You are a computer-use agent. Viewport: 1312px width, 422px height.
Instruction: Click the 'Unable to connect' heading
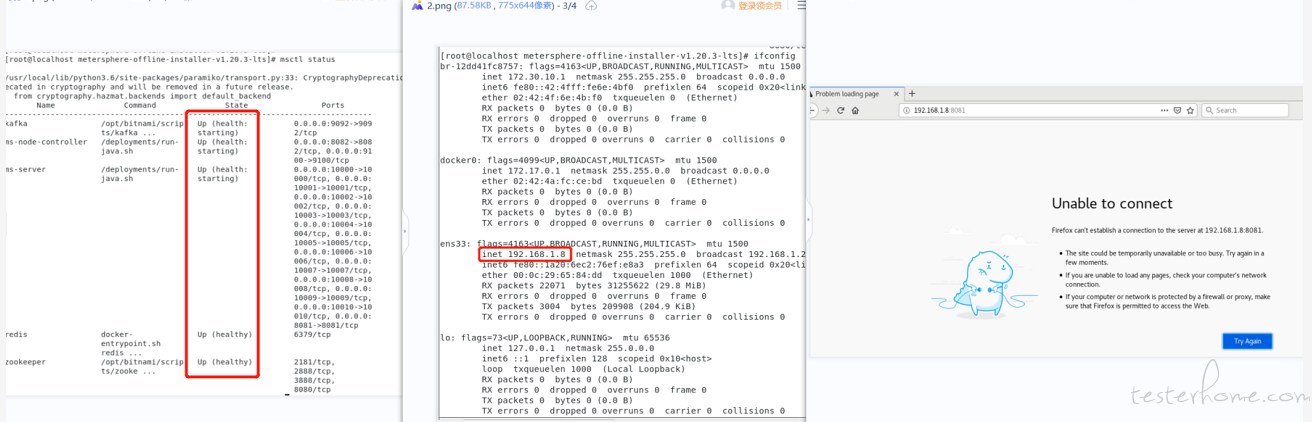click(1110, 203)
